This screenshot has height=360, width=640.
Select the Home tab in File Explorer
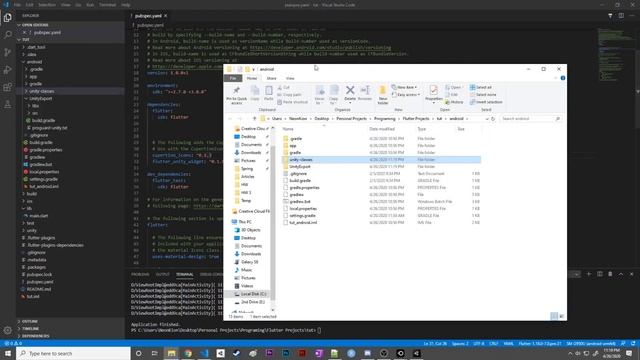[x=252, y=78]
